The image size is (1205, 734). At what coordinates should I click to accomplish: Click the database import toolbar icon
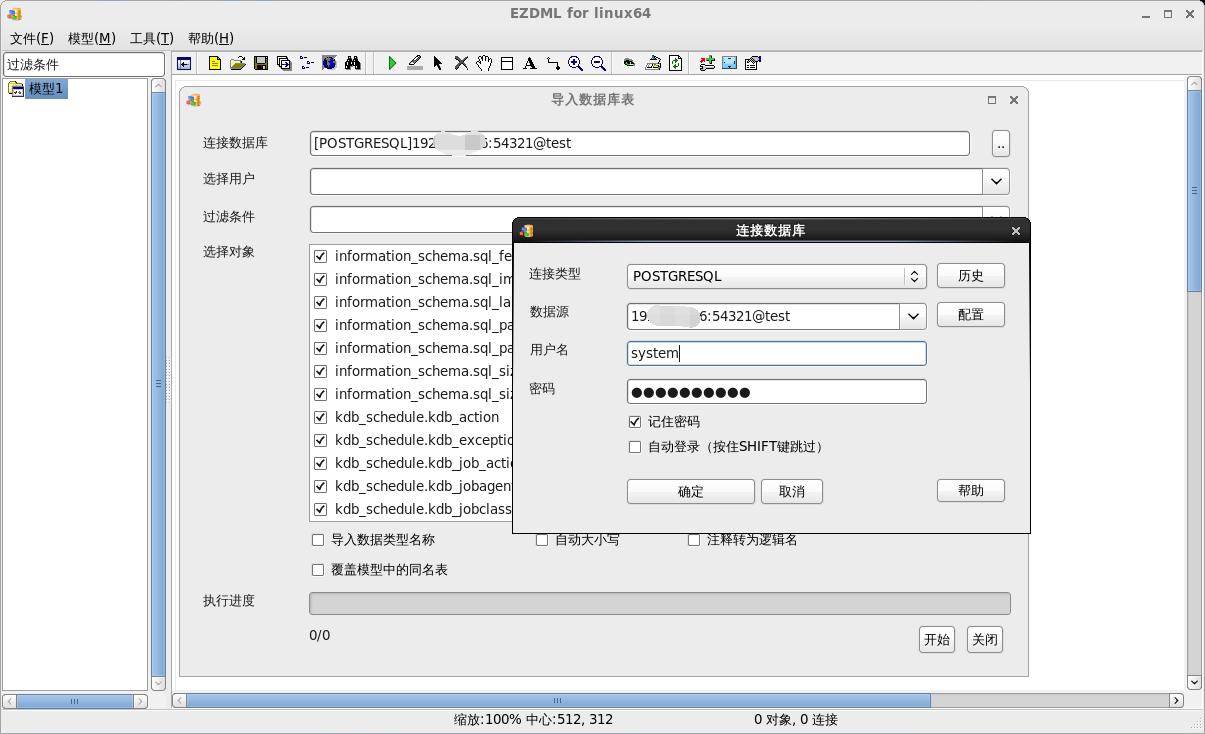point(653,63)
